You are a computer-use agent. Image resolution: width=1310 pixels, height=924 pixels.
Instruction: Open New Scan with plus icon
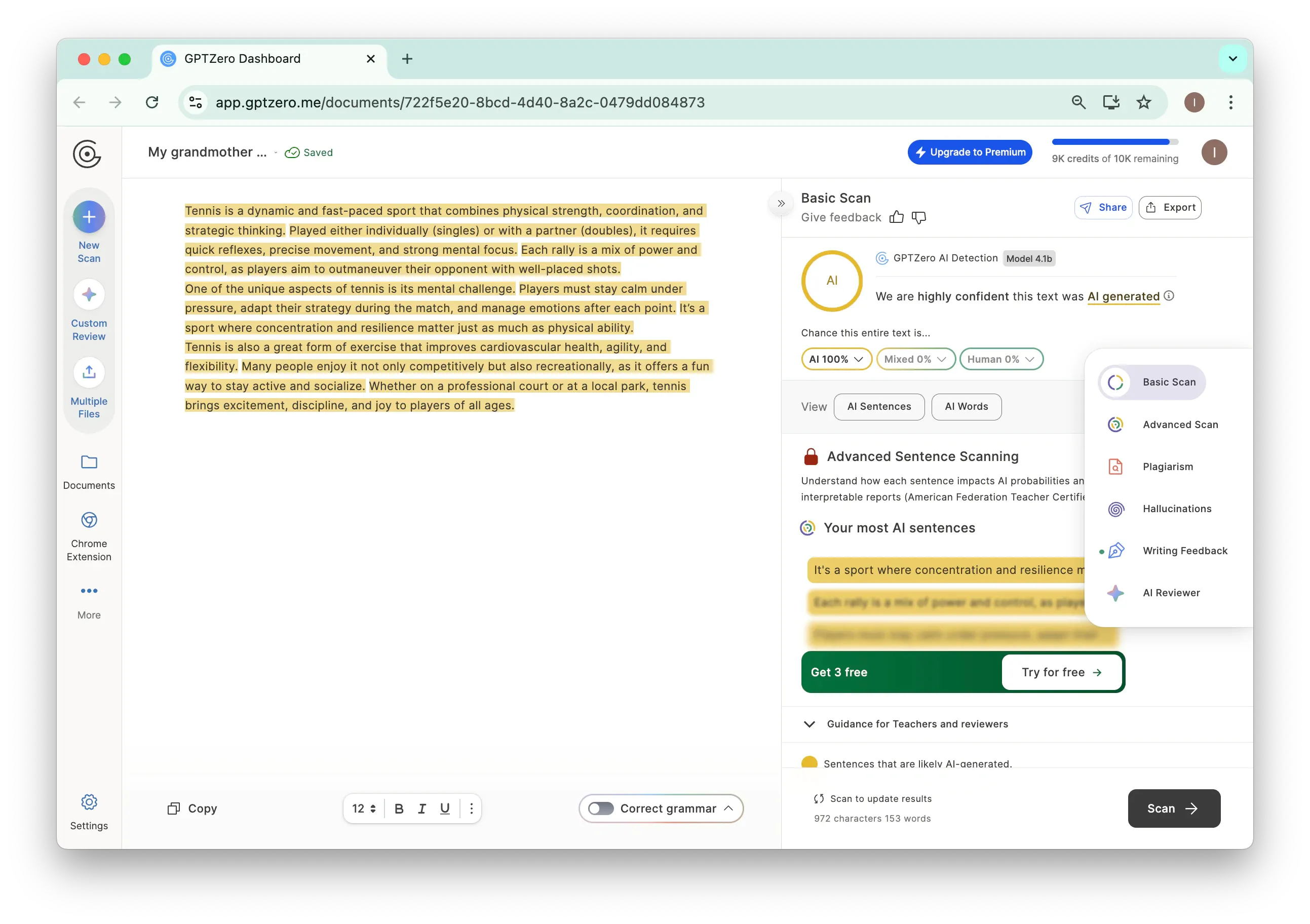[x=89, y=217]
